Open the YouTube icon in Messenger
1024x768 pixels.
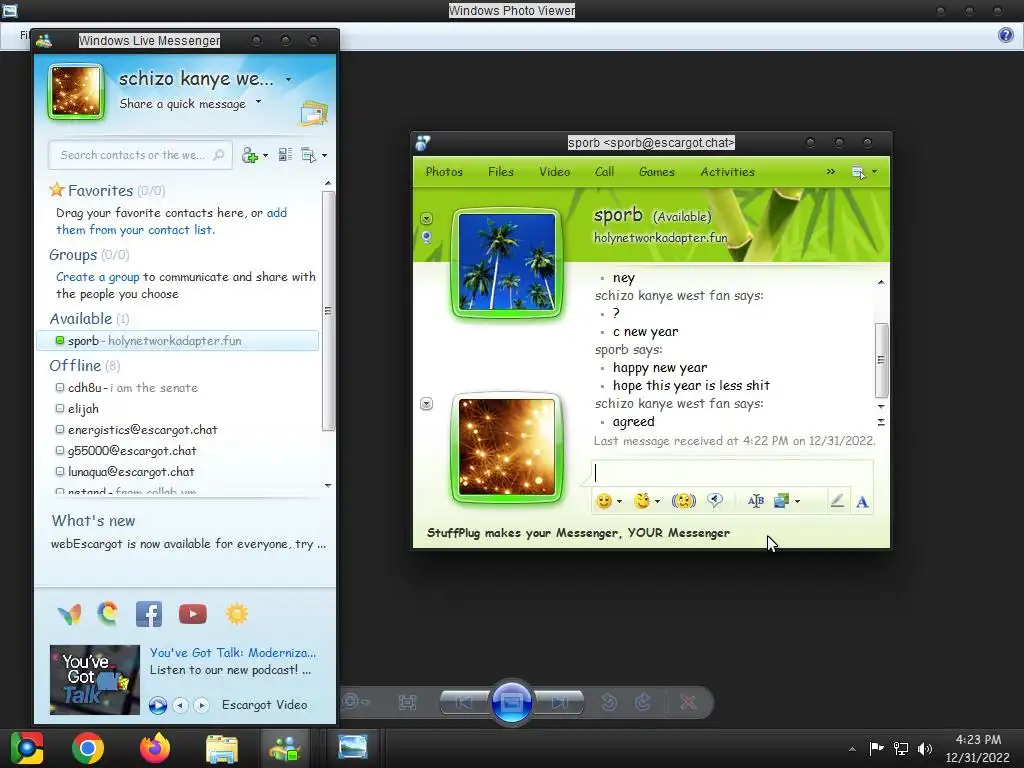[193, 615]
